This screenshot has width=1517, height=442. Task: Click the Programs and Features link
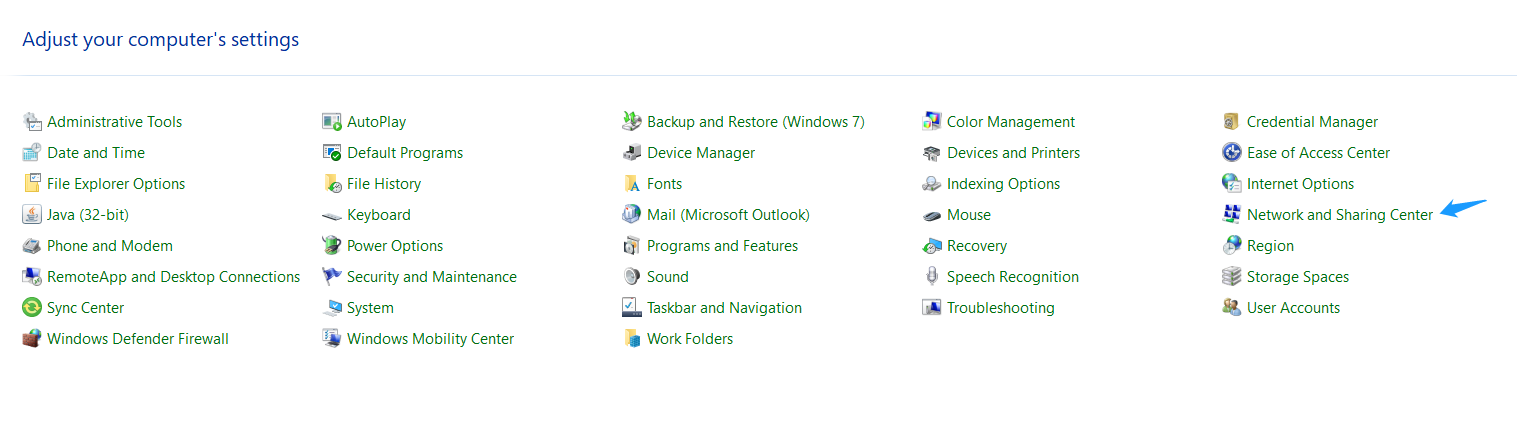click(x=723, y=246)
